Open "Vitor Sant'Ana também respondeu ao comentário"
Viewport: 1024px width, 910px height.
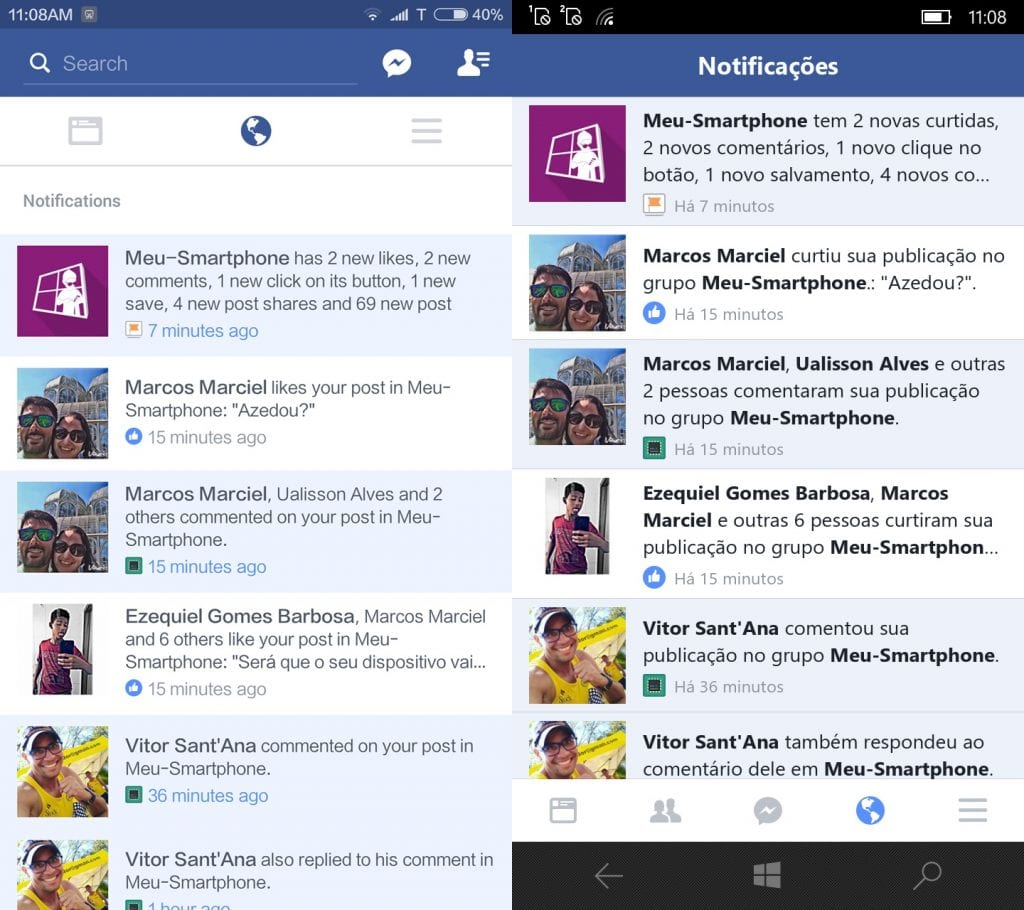768,745
